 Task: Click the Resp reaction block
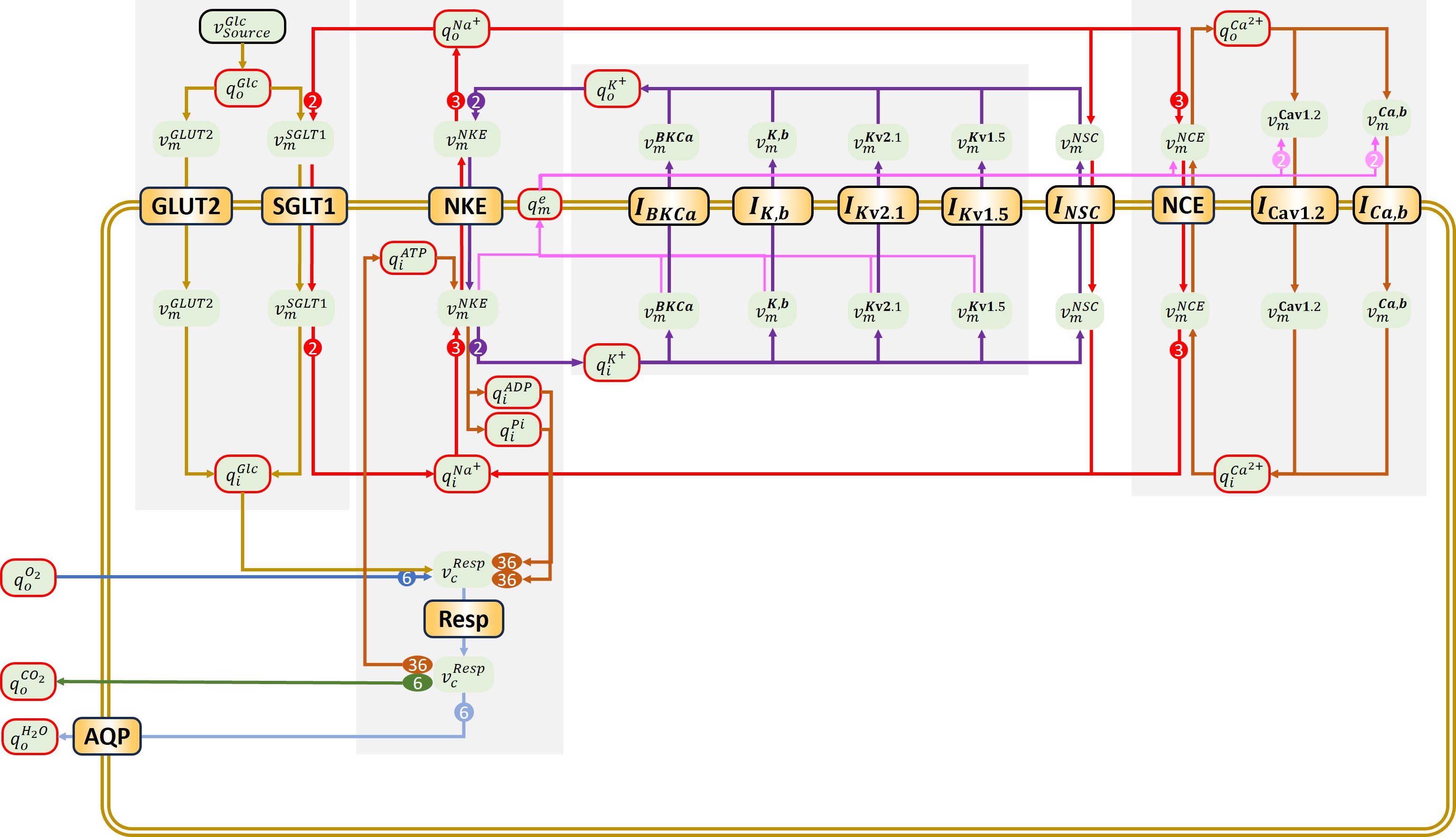point(464,619)
